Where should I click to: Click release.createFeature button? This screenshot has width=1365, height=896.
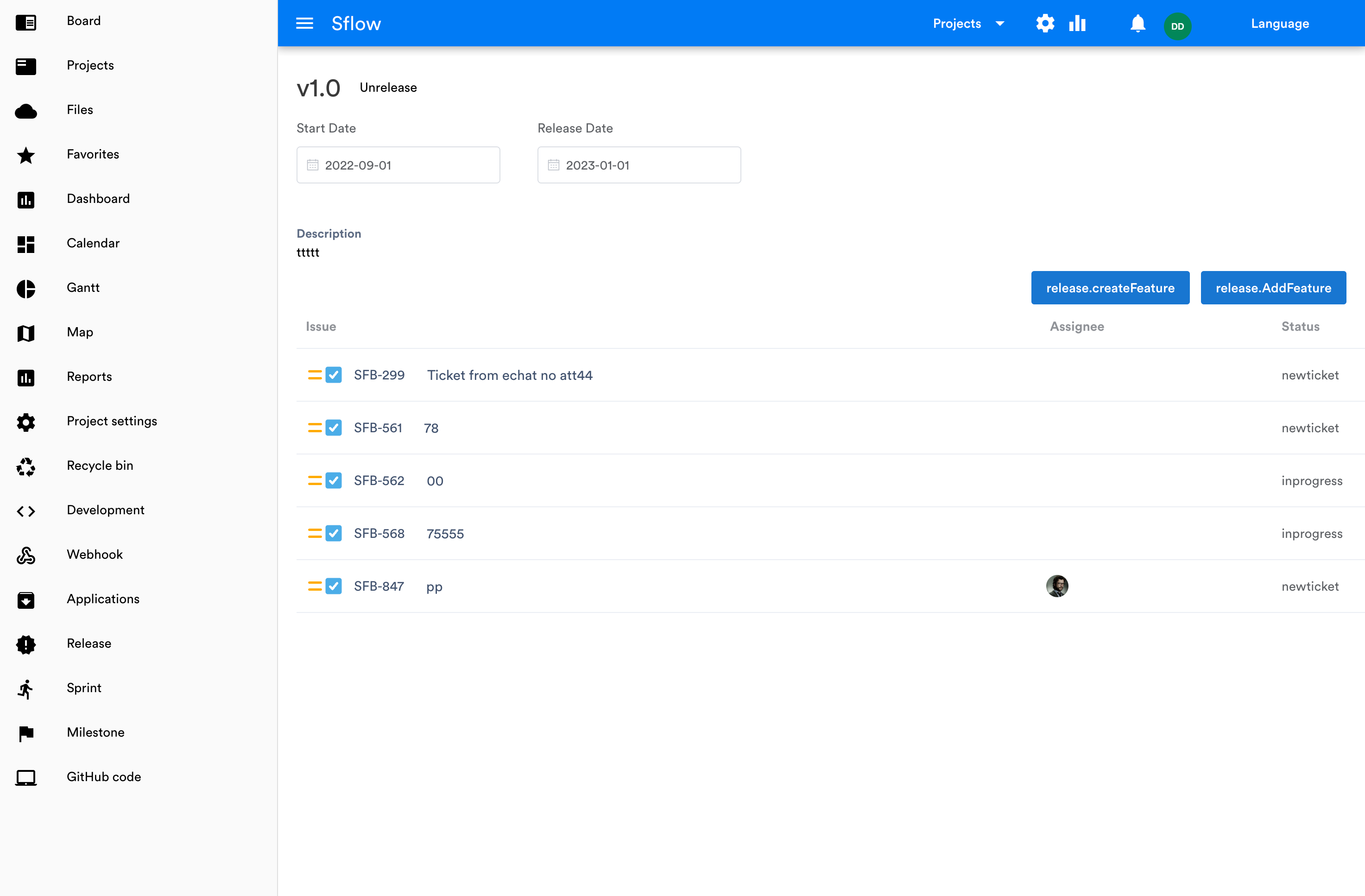pyautogui.click(x=1110, y=288)
